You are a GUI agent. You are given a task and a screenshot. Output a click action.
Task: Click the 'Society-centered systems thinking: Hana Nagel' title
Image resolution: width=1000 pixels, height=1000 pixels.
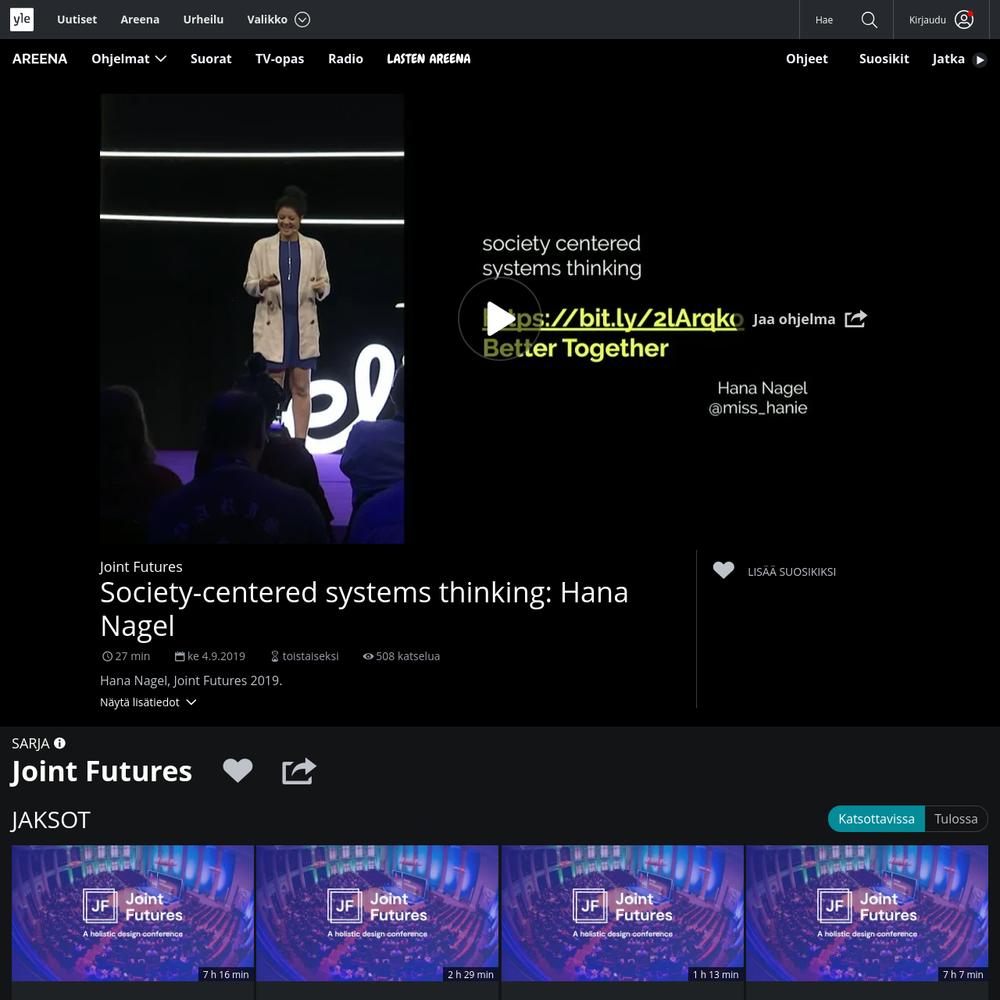(364, 608)
